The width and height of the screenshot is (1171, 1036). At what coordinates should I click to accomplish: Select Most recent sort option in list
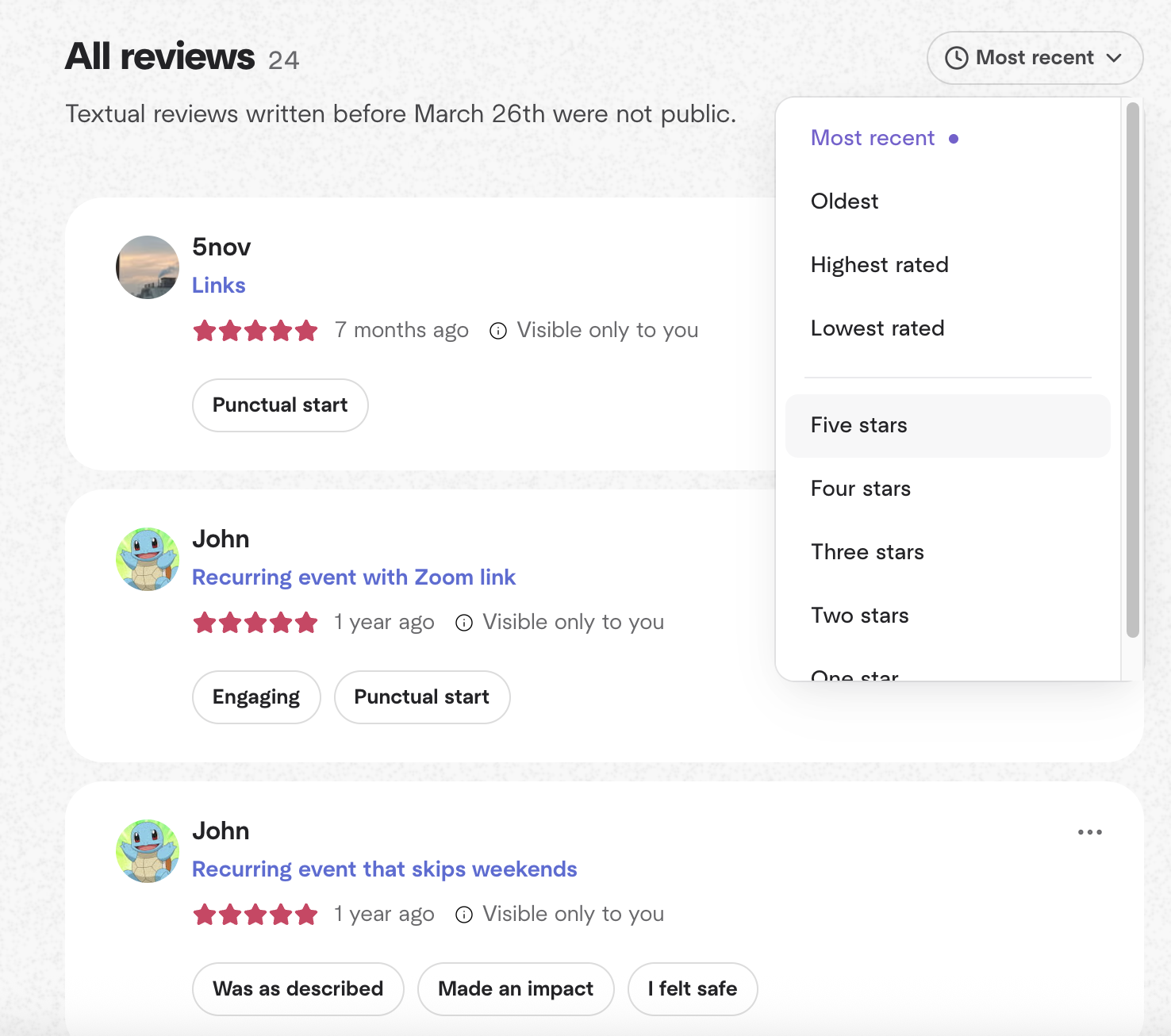coord(873,138)
